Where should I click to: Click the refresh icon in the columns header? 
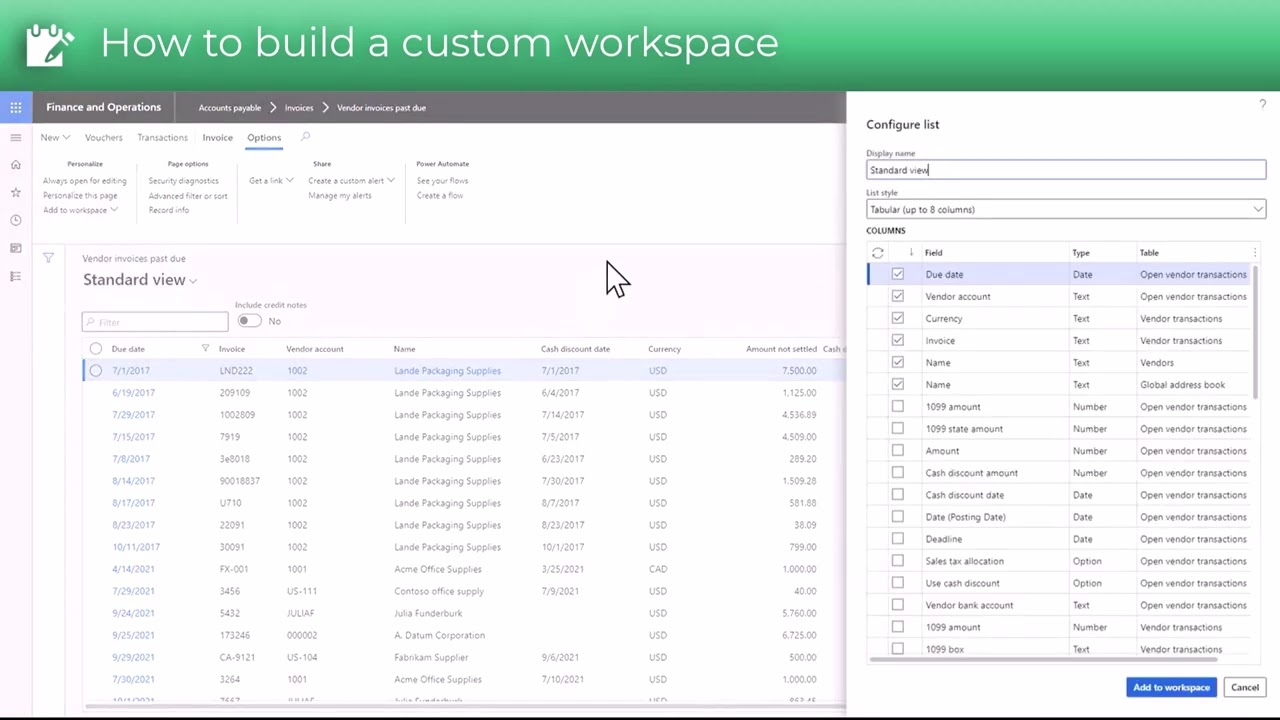(878, 253)
